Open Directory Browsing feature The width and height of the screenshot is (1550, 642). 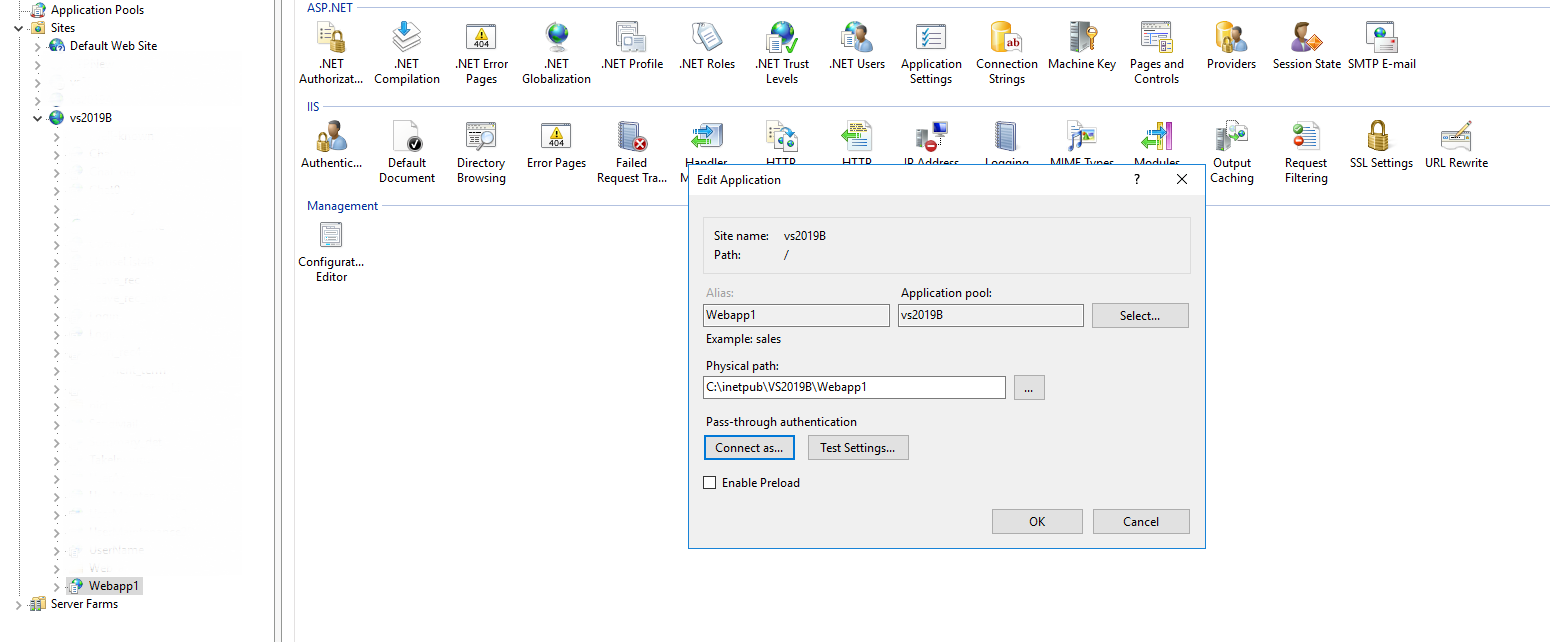[x=481, y=152]
